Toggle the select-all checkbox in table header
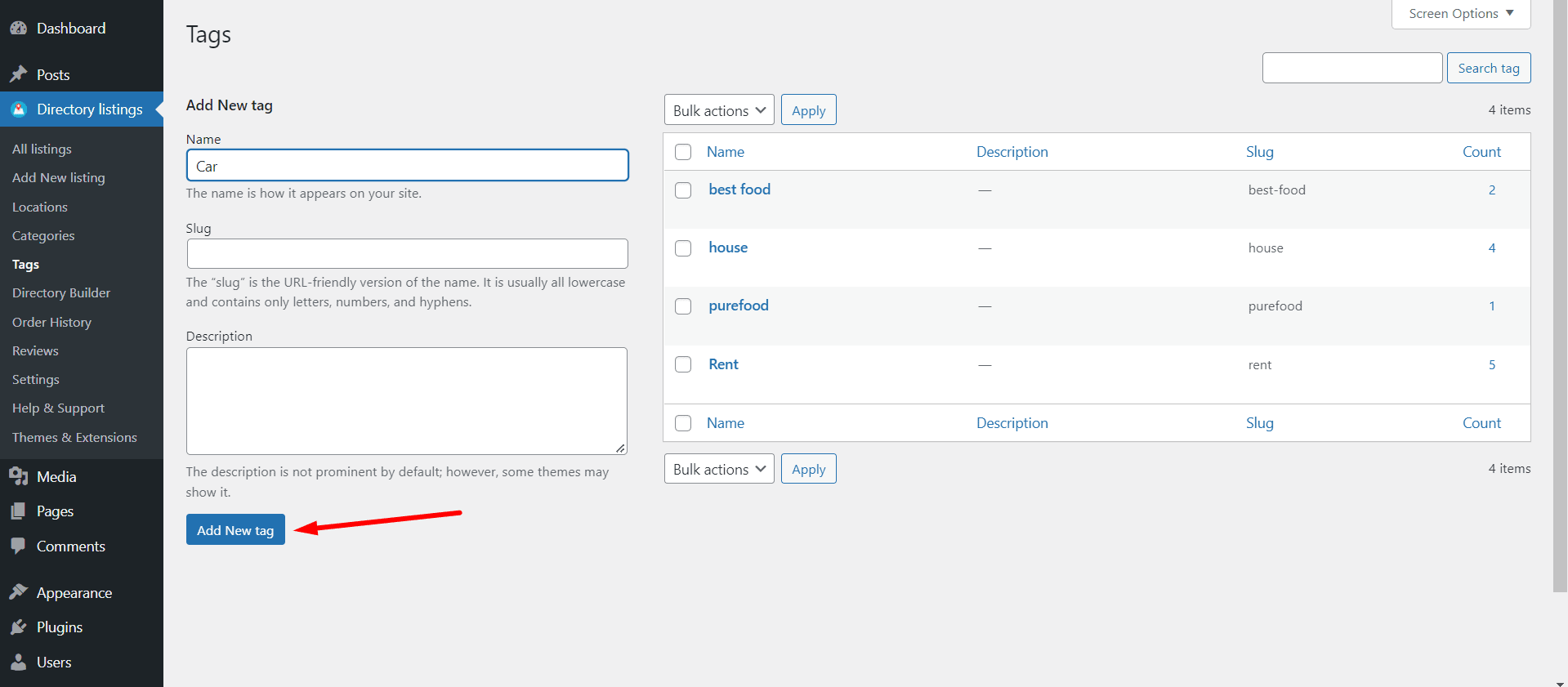 coord(683,152)
